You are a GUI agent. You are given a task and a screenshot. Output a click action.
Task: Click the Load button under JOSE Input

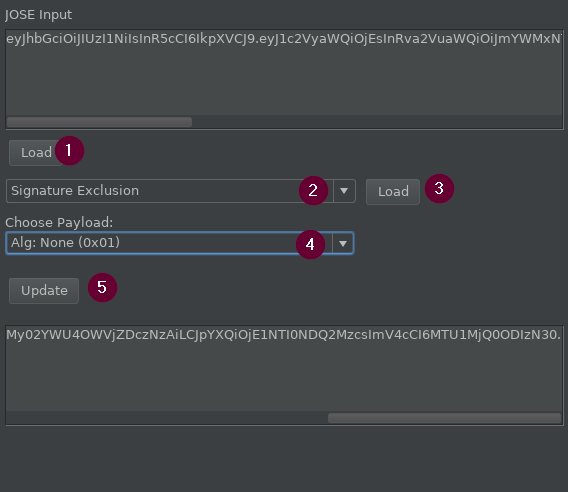[x=36, y=153]
